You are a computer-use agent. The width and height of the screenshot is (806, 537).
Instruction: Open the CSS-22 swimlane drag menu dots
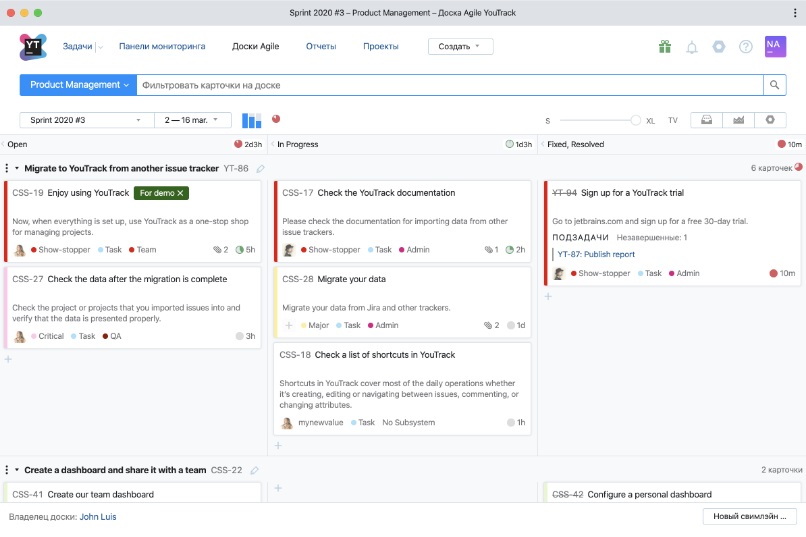pyautogui.click(x=7, y=470)
